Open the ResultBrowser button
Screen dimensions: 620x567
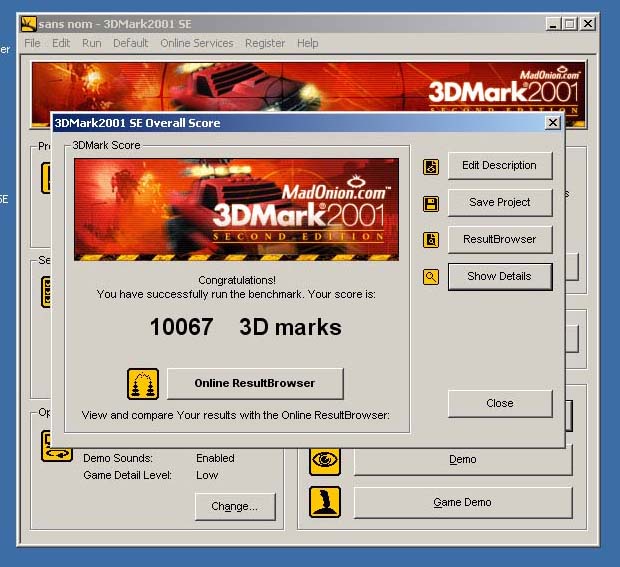[500, 240]
